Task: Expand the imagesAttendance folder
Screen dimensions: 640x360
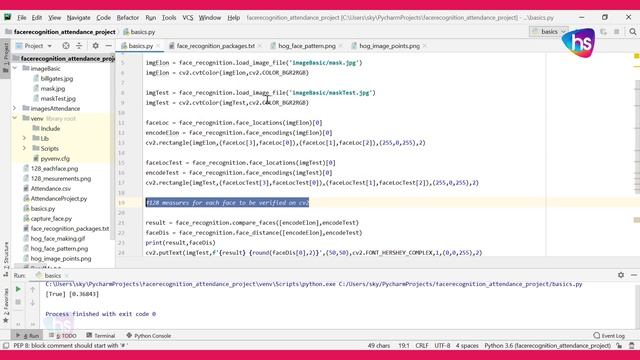Action: tap(15, 108)
